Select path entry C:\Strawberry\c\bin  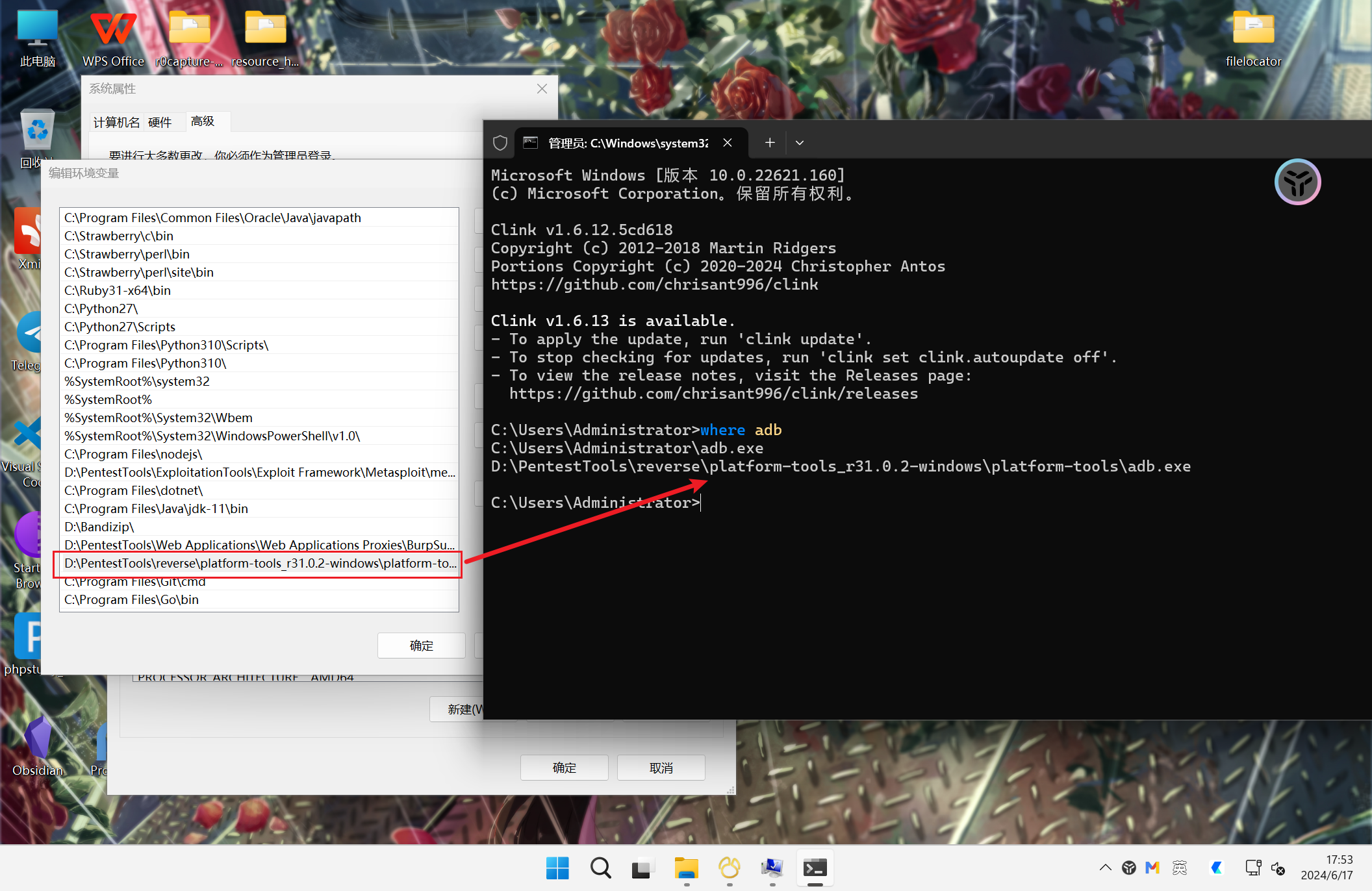pyautogui.click(x=259, y=236)
